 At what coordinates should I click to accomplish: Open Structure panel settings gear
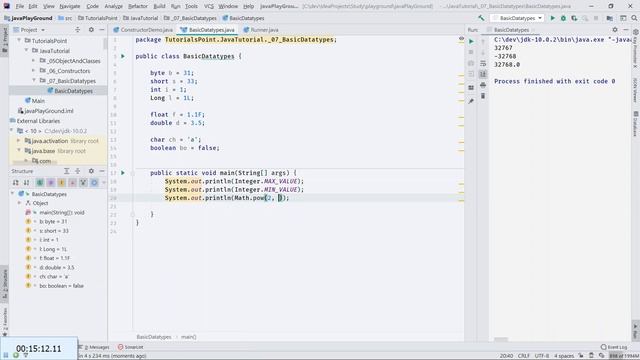(91, 171)
